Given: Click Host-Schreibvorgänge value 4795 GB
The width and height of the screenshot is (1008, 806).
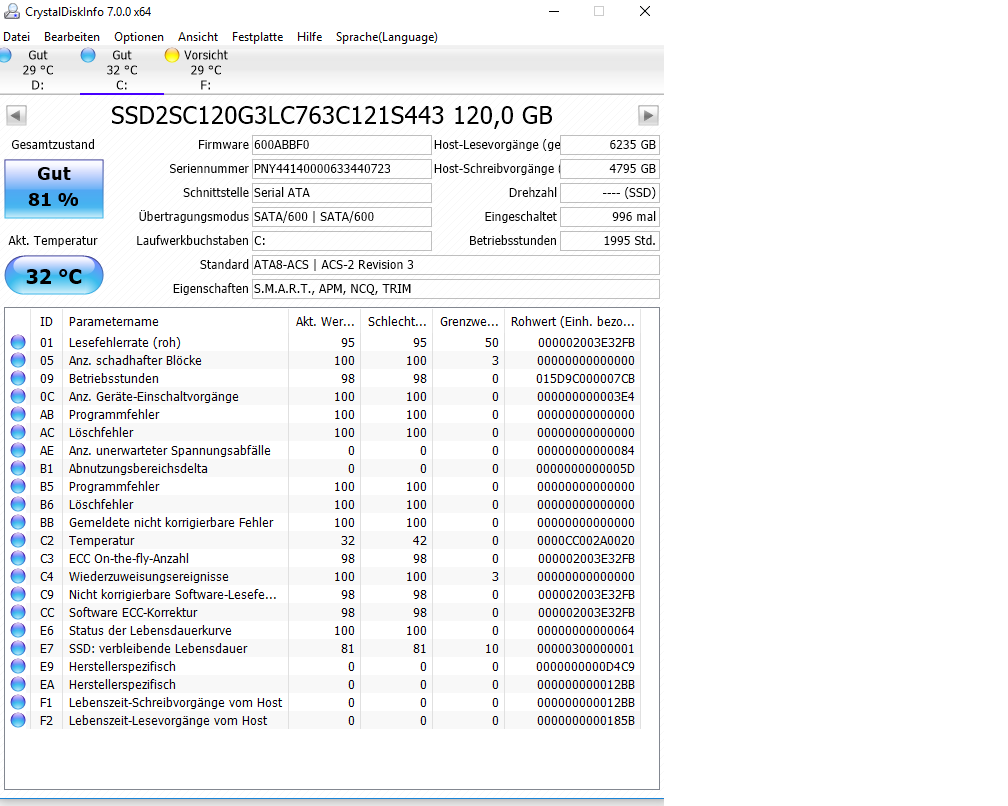Looking at the screenshot, I should (x=610, y=169).
